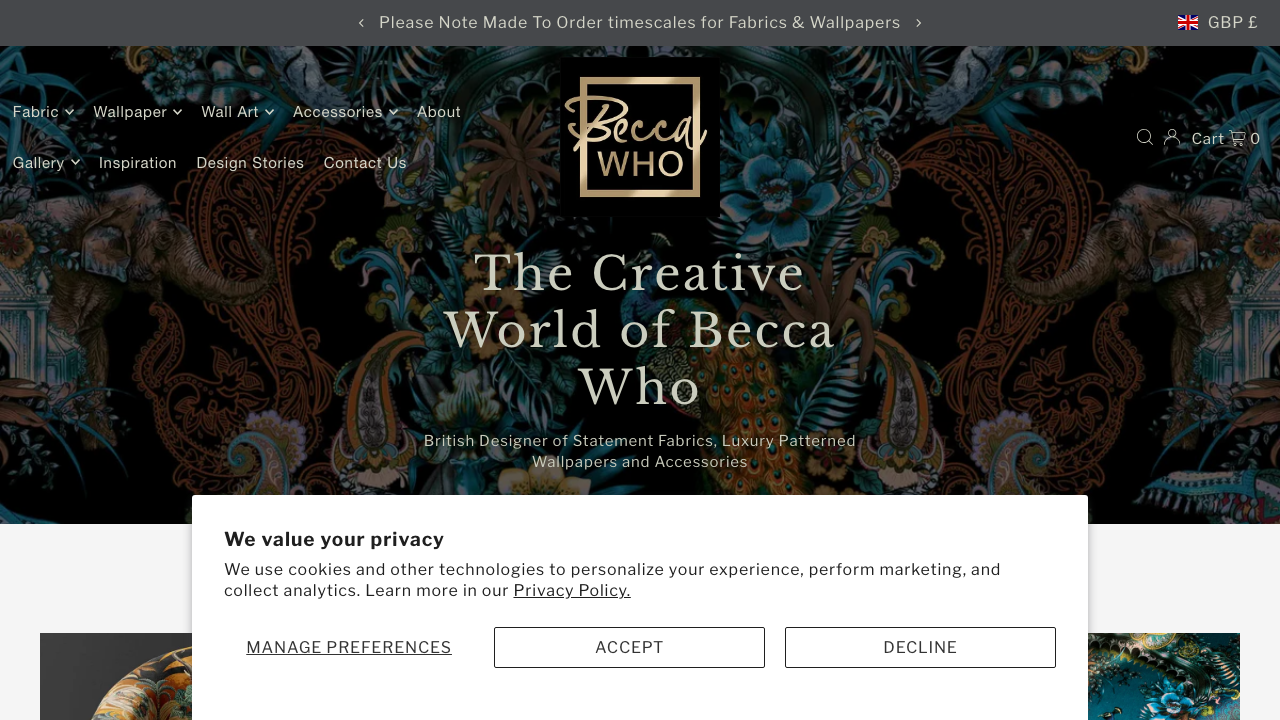Decline cookies
The image size is (1280, 720).
[x=919, y=647]
